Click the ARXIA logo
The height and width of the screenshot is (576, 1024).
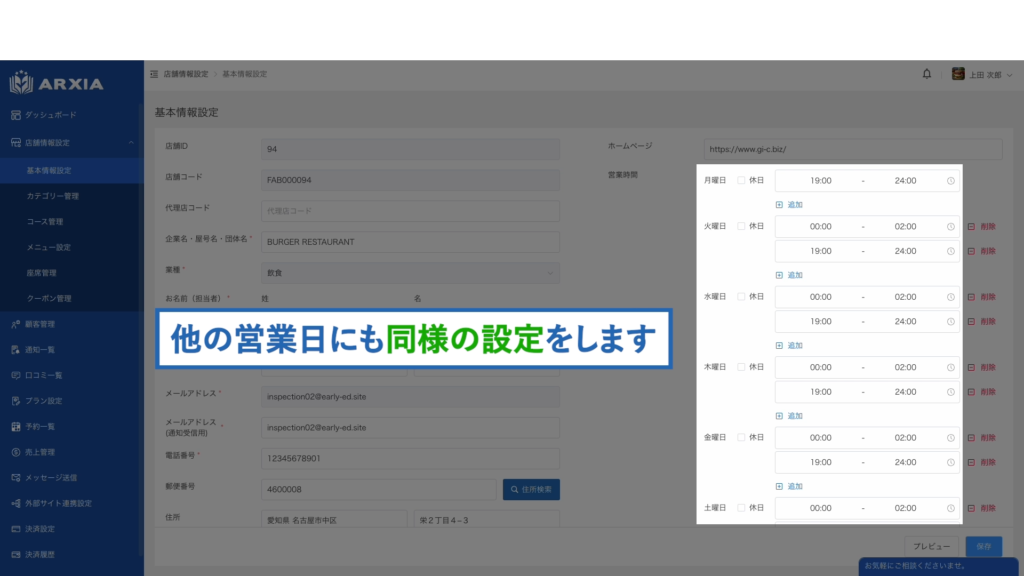[x=56, y=83]
